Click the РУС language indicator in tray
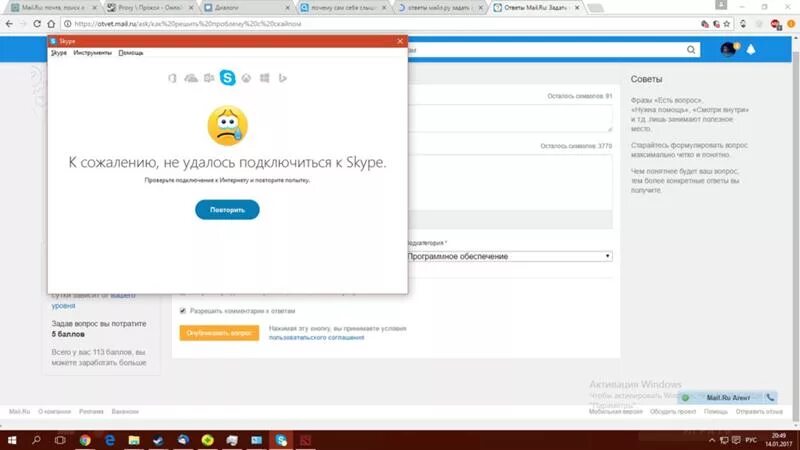The image size is (800, 450). point(751,440)
